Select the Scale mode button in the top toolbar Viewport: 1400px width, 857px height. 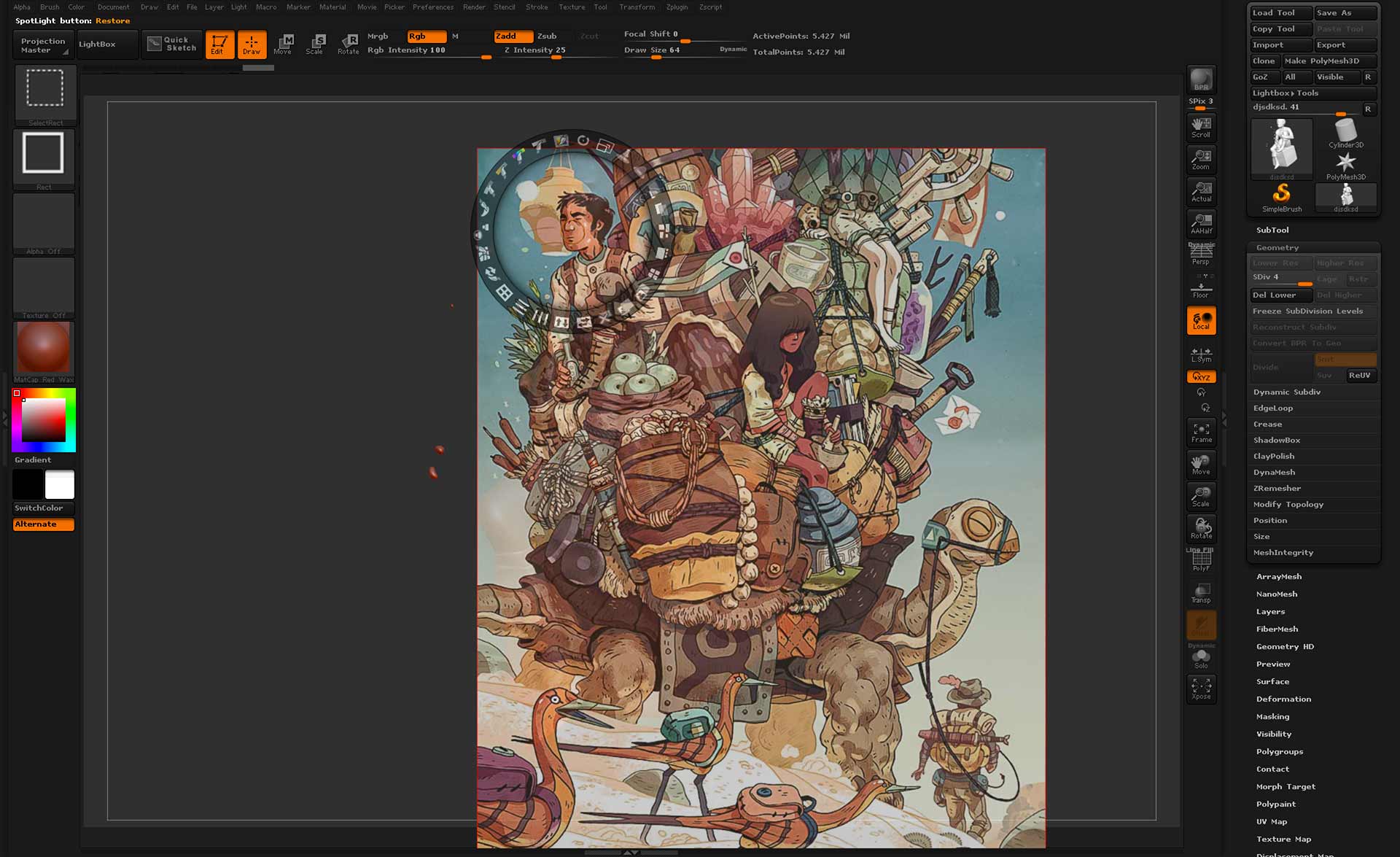pos(315,44)
